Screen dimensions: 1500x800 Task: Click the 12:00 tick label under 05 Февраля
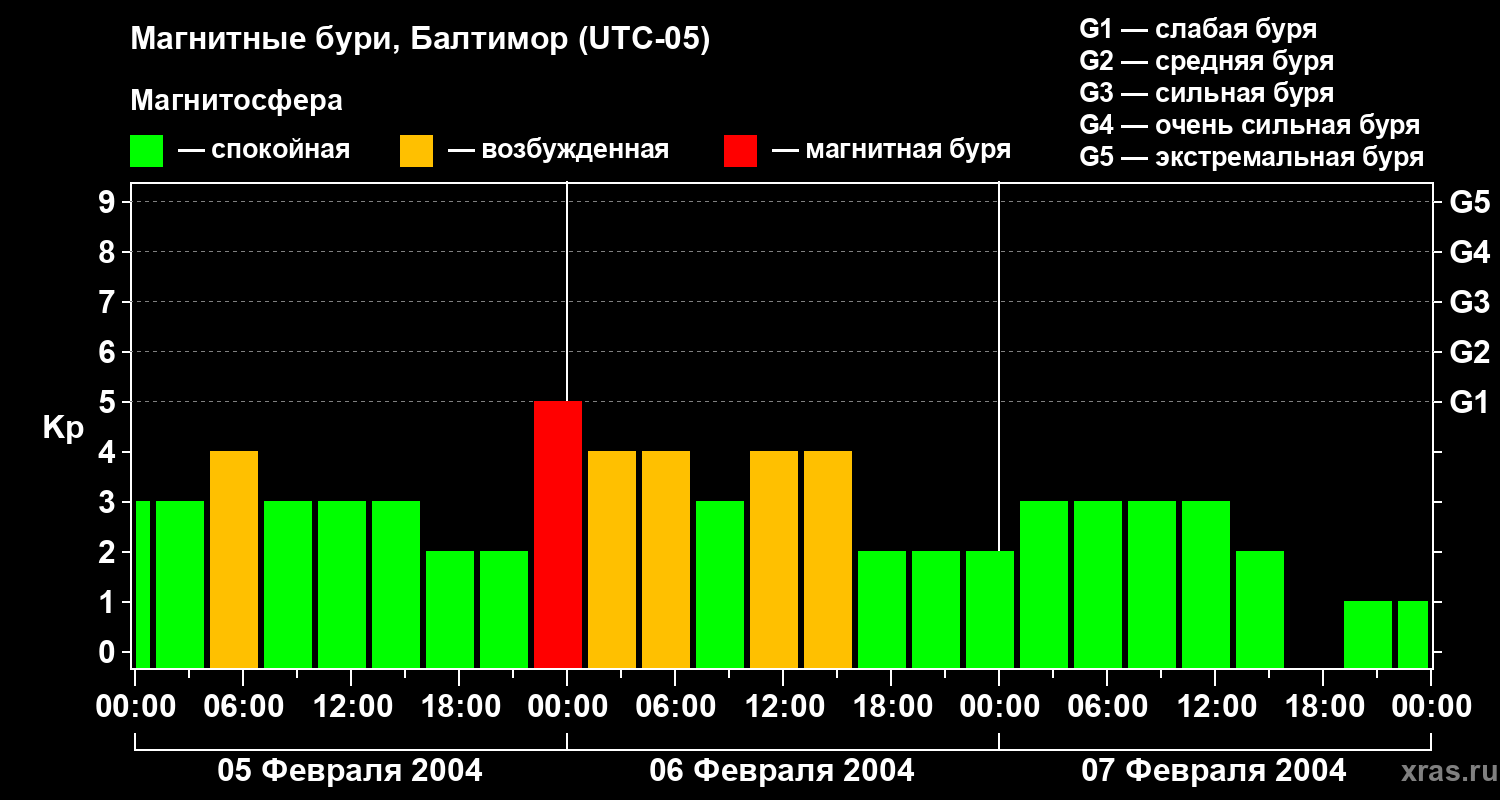point(350,707)
